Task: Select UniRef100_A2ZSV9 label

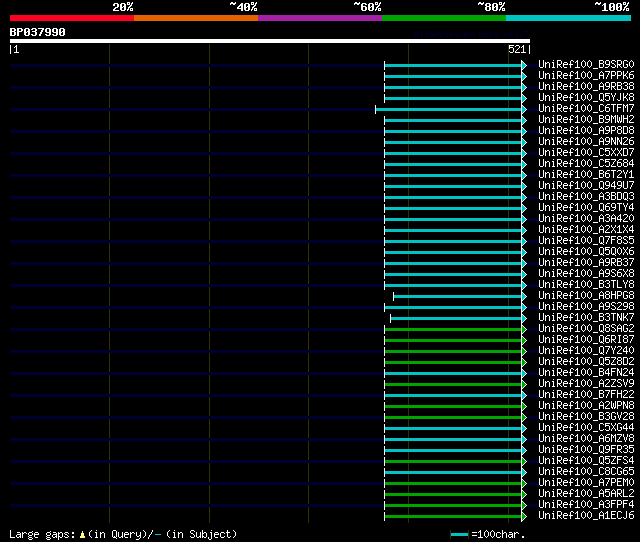Action: [x=586, y=384]
